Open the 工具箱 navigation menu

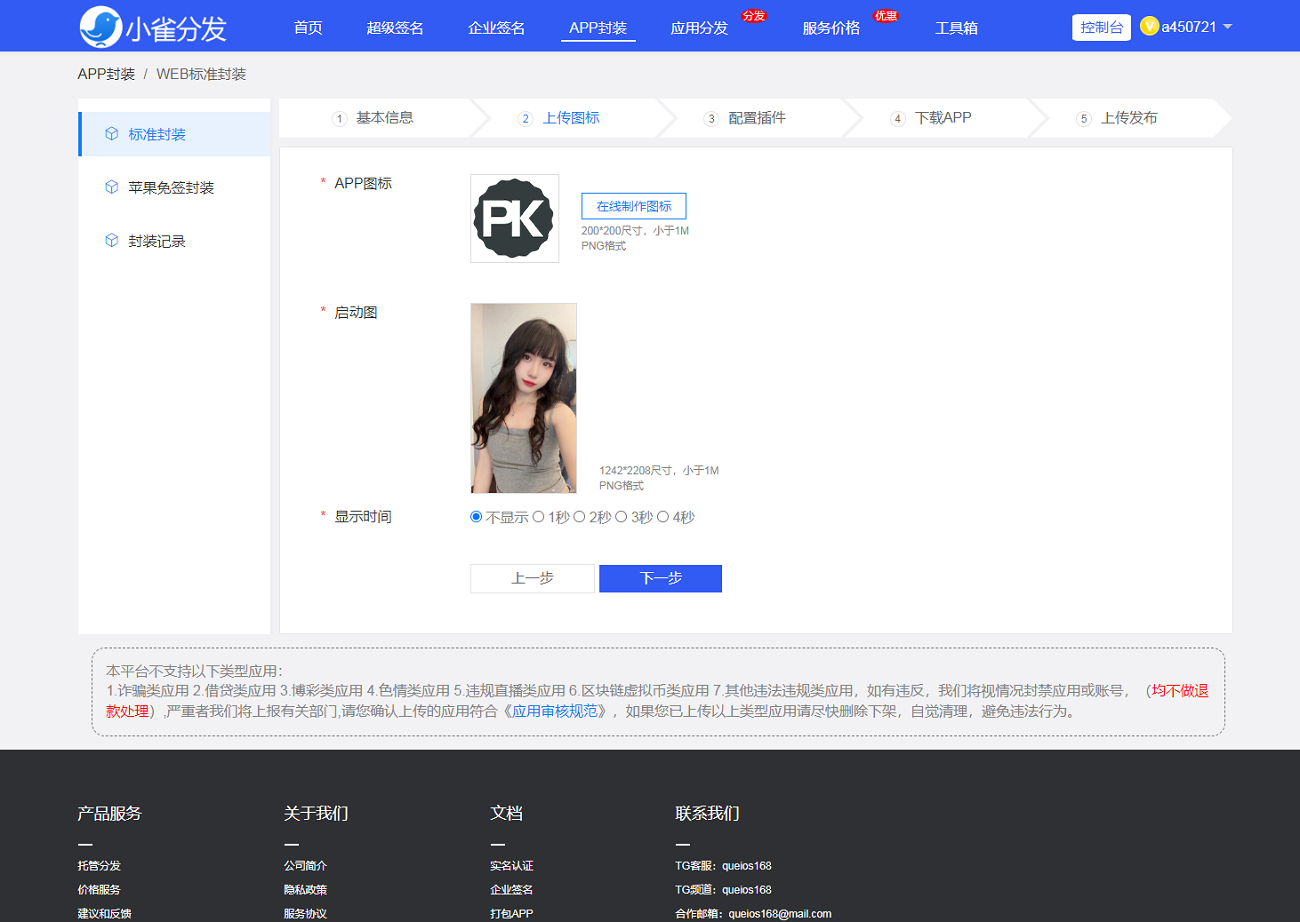tap(956, 28)
